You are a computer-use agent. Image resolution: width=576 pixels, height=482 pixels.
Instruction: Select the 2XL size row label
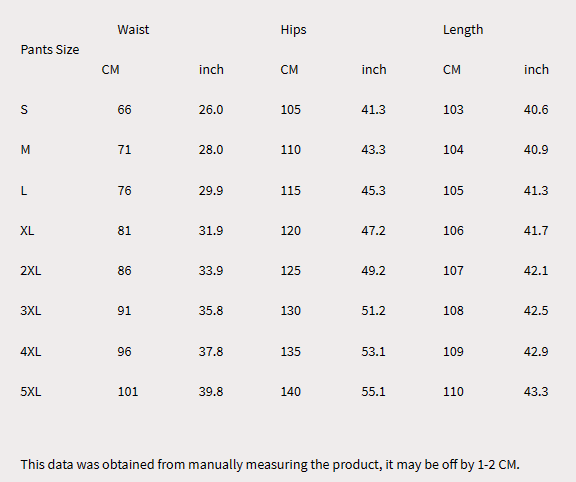[x=30, y=270]
